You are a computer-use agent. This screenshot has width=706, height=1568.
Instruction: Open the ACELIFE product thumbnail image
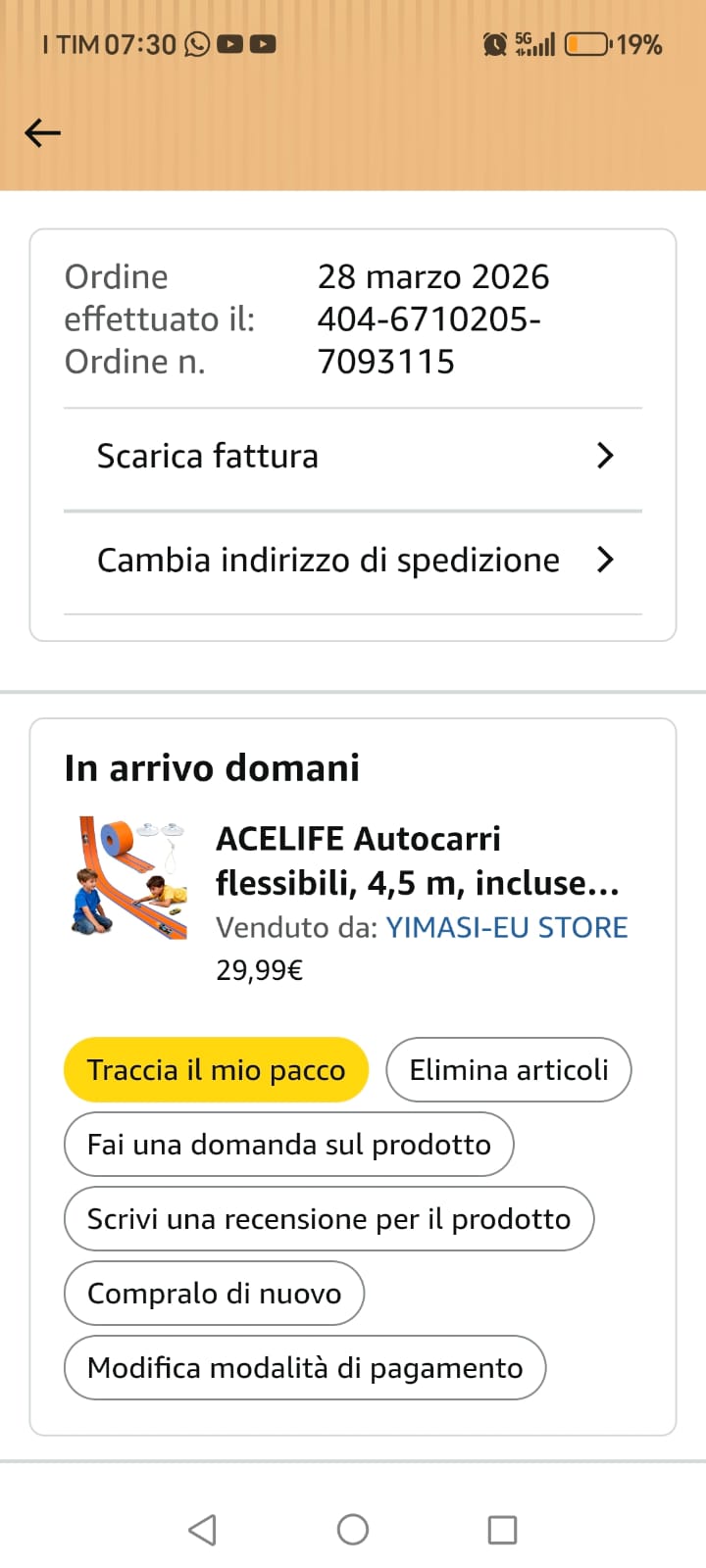tap(130, 878)
